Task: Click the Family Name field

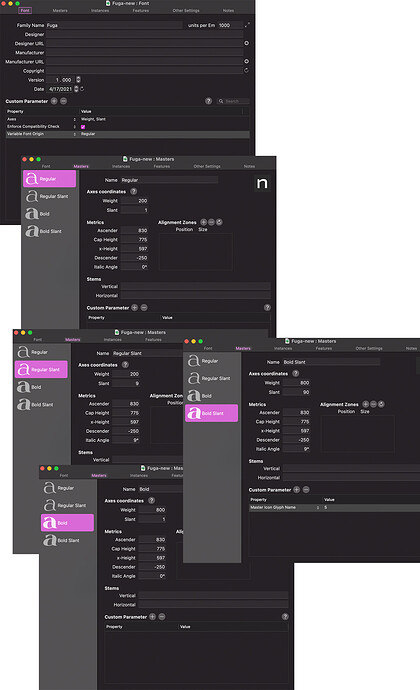Action: pyautogui.click(x=114, y=25)
